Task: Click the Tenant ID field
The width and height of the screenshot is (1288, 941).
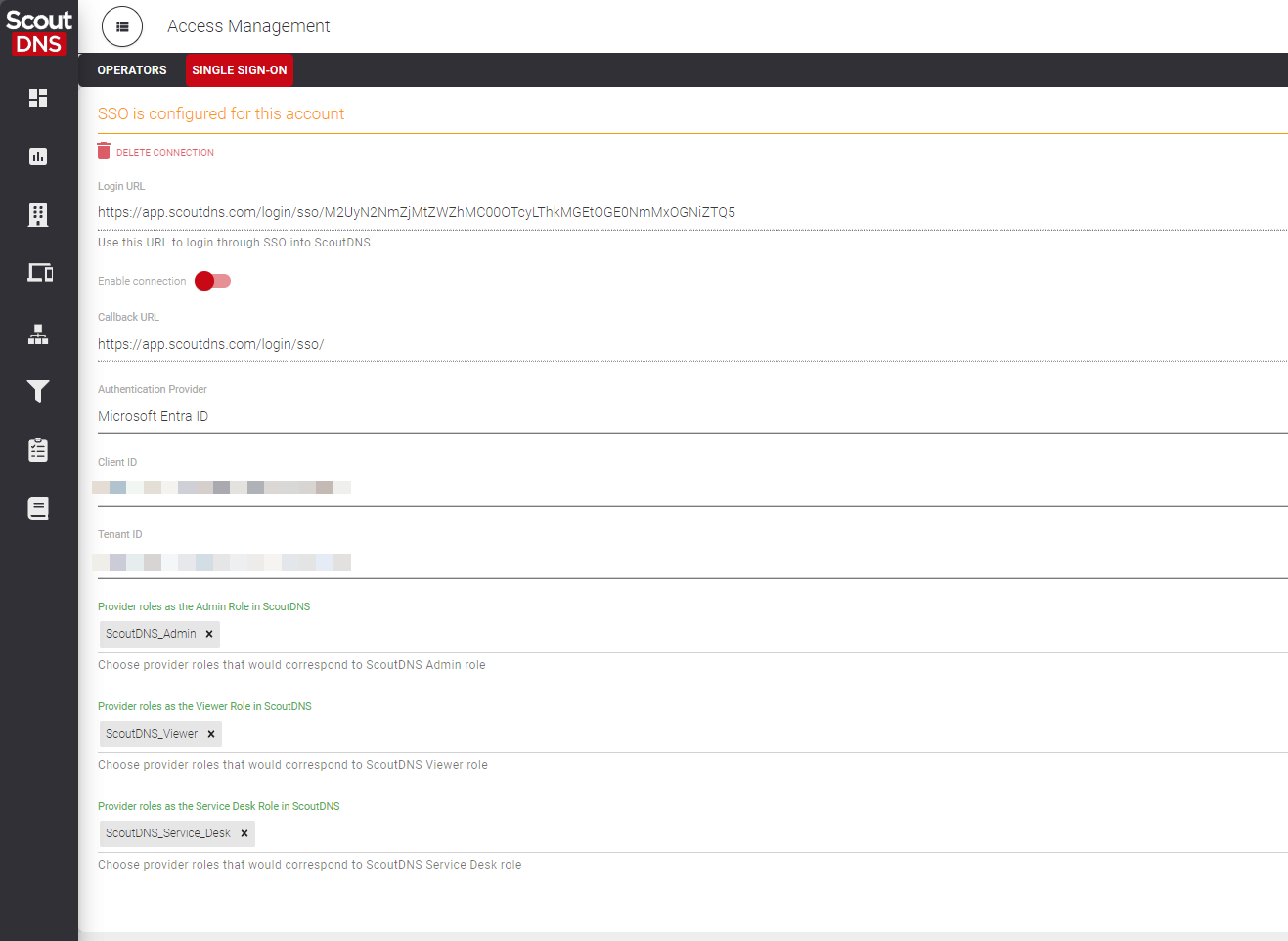Action: tap(692, 561)
